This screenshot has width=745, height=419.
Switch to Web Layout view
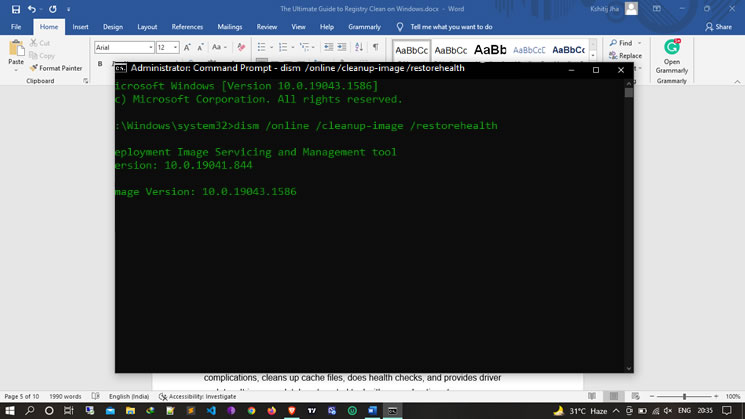636,396
